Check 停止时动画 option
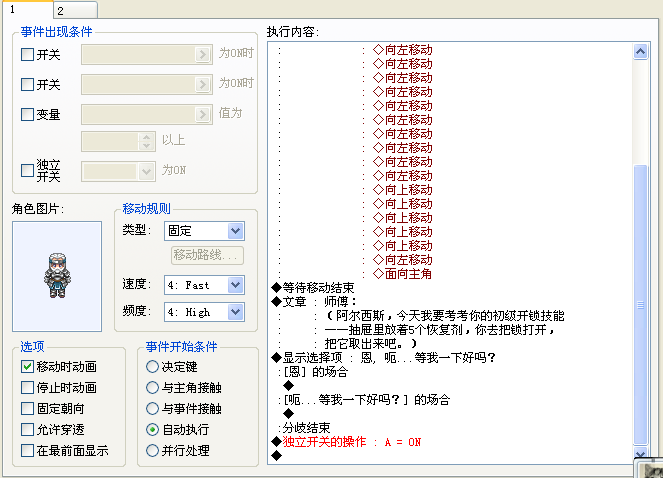Viewport: 663px width, 478px height. click(27, 387)
